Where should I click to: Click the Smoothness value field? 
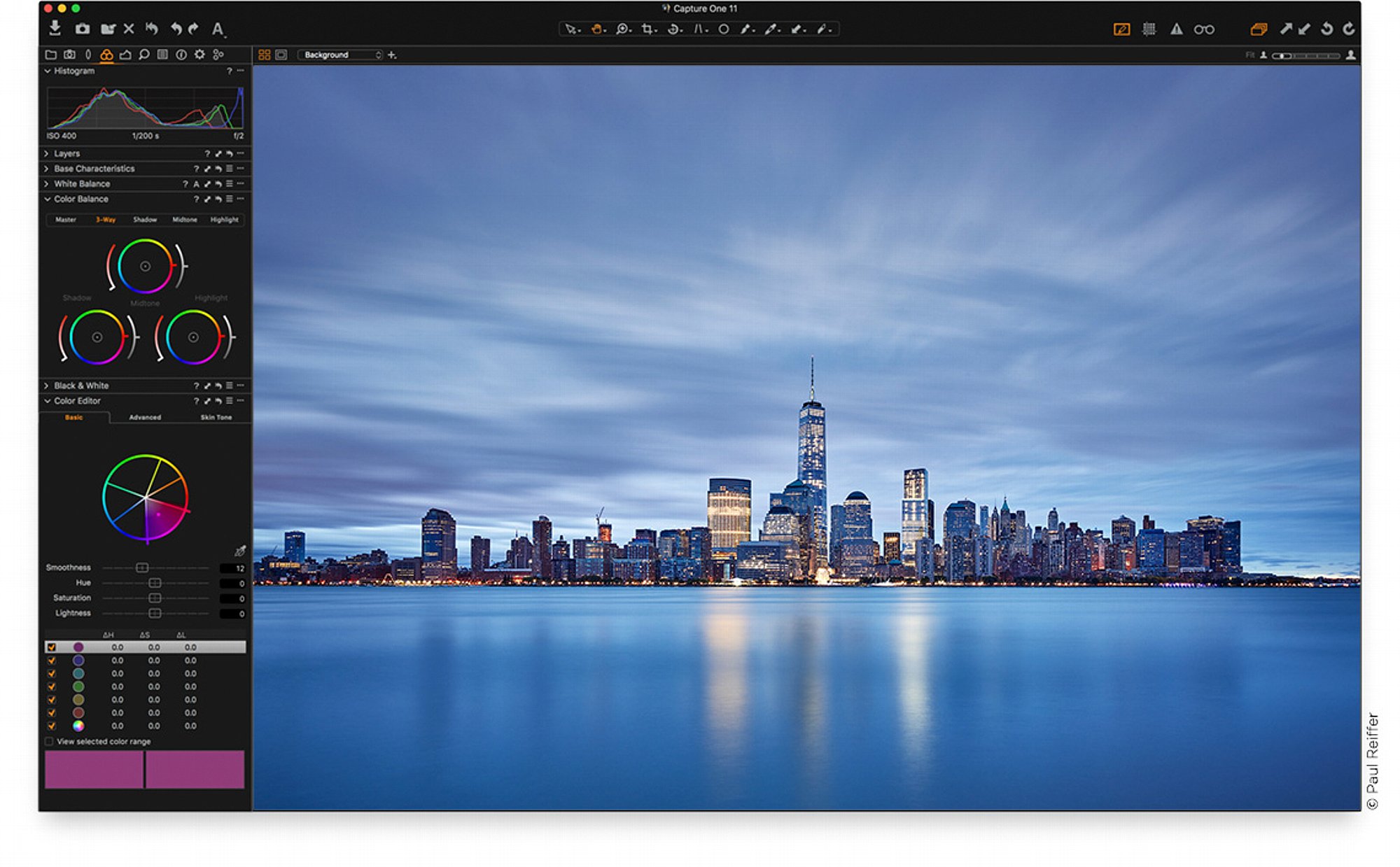pos(232,568)
